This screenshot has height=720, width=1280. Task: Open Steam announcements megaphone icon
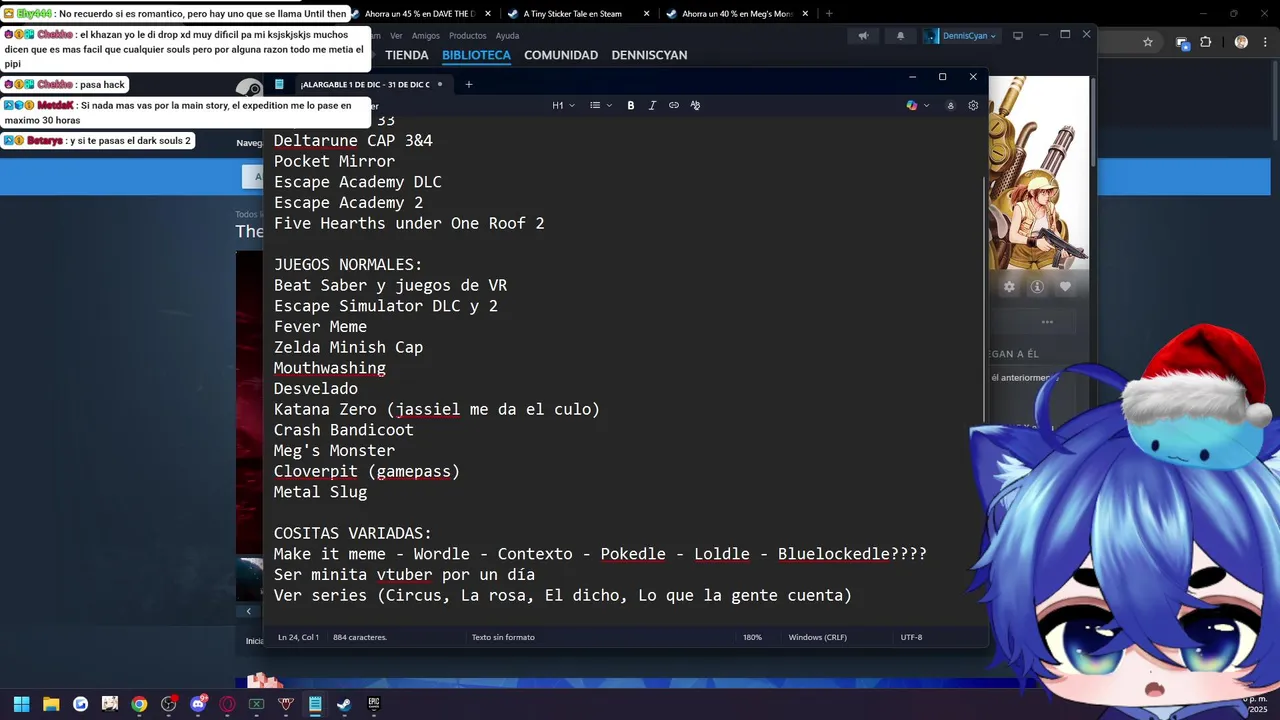[x=863, y=35]
